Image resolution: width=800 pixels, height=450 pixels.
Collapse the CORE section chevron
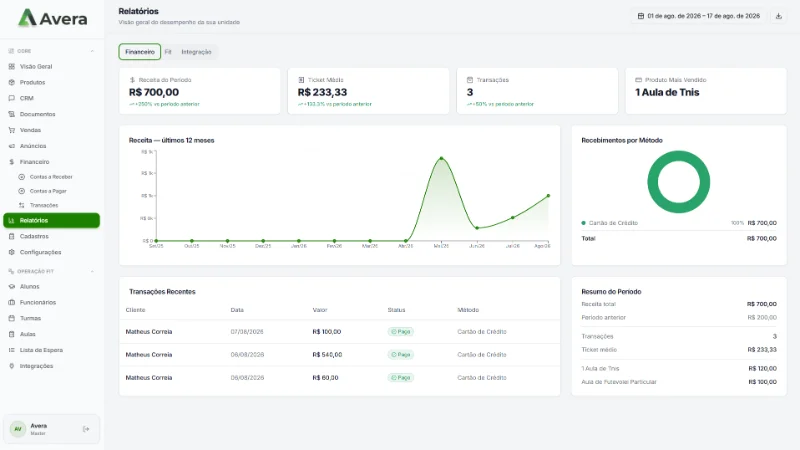tap(92, 51)
